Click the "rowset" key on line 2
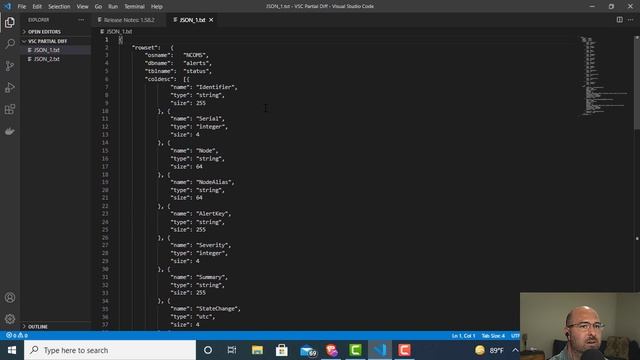This screenshot has height=360, width=640. pyautogui.click(x=146, y=47)
